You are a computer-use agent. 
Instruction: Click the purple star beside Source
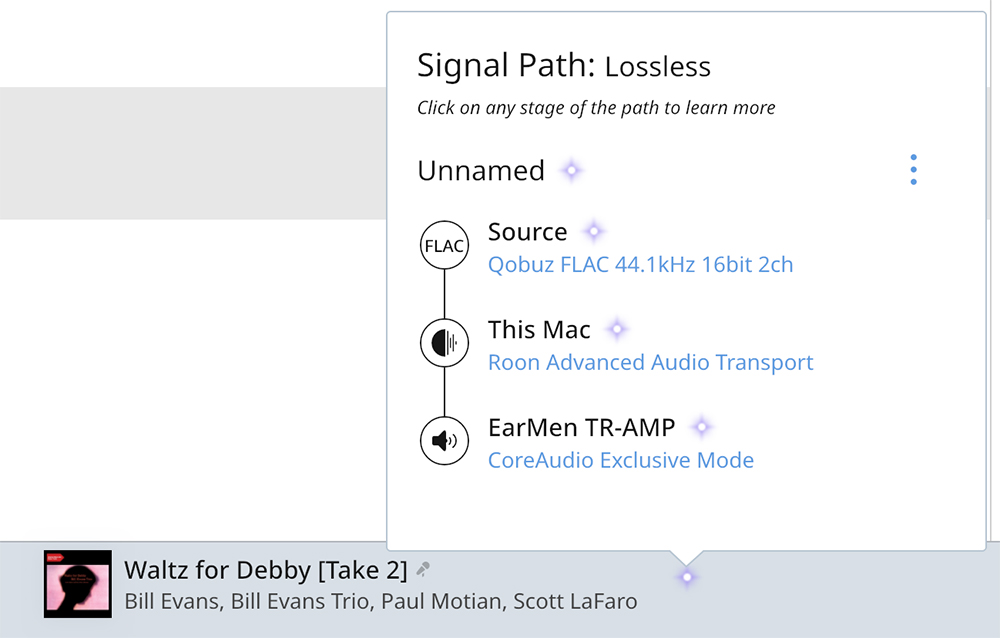click(594, 232)
